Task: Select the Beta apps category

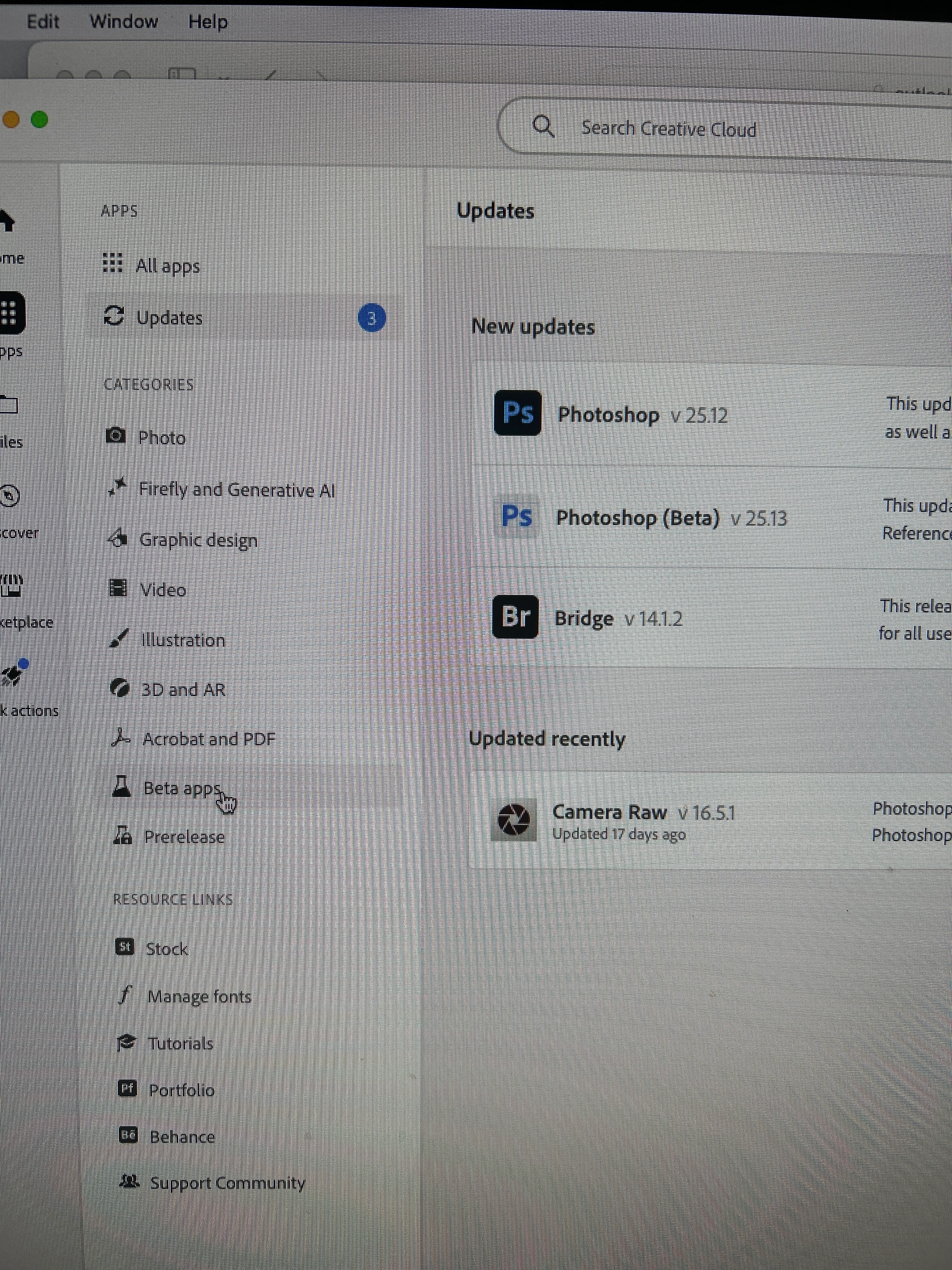Action: pos(181,788)
